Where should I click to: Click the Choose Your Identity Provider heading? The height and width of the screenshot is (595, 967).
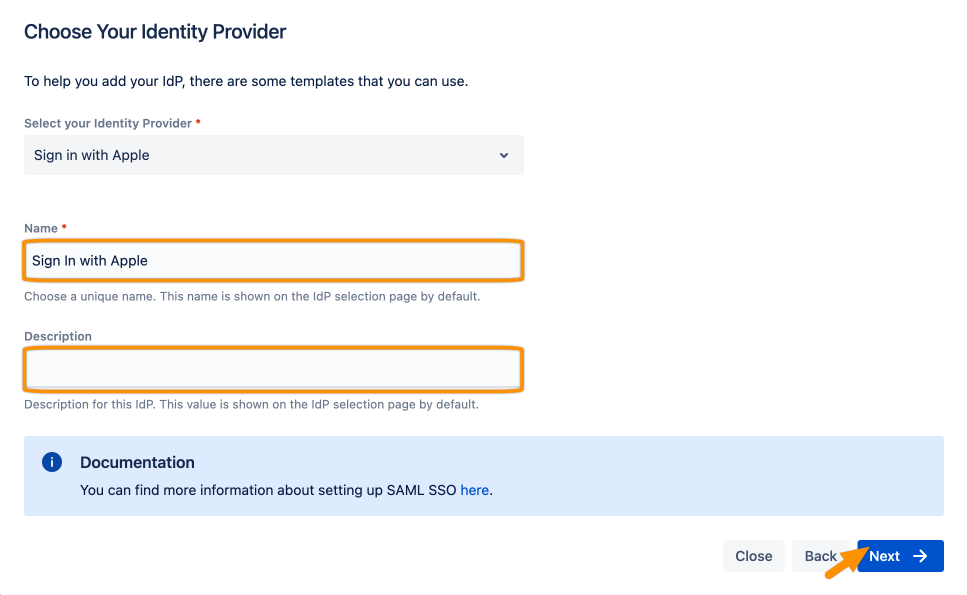(x=155, y=32)
